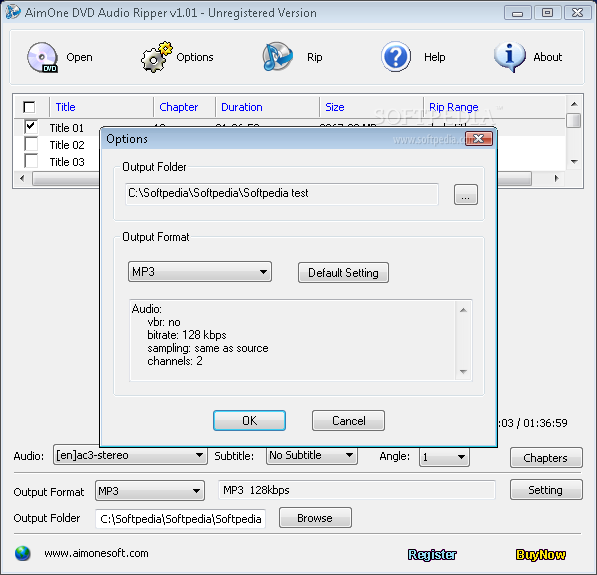Image resolution: width=597 pixels, height=575 pixels.
Task: Click the Output Folder path field in Options
Action: [x=282, y=194]
